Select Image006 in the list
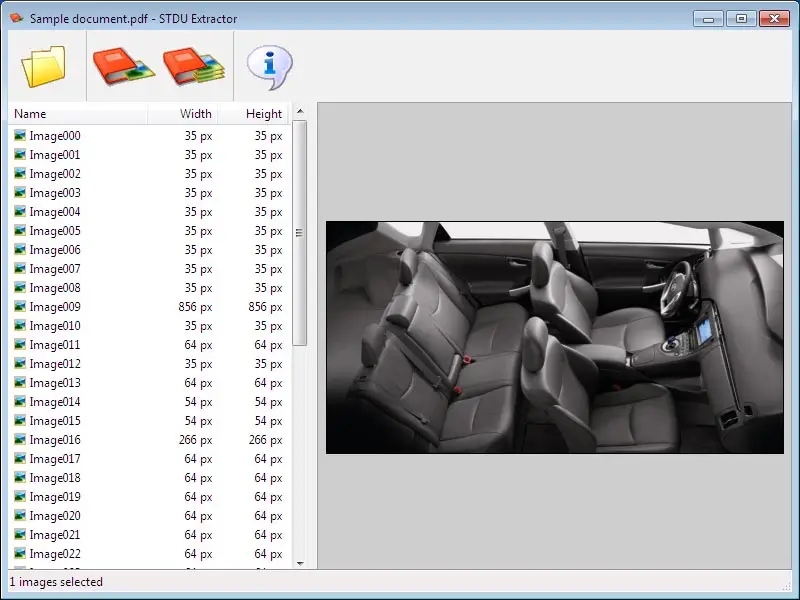This screenshot has height=600, width=800. coord(149,250)
